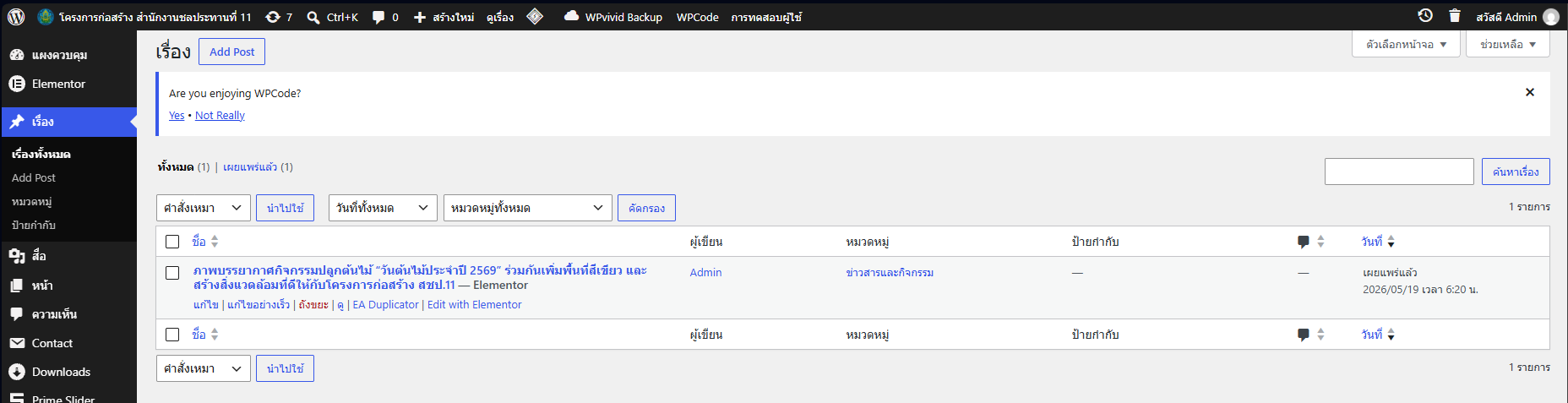This screenshot has height=403, width=1568.
Task: Toggle select-all checkbox in table header
Action: tap(172, 242)
